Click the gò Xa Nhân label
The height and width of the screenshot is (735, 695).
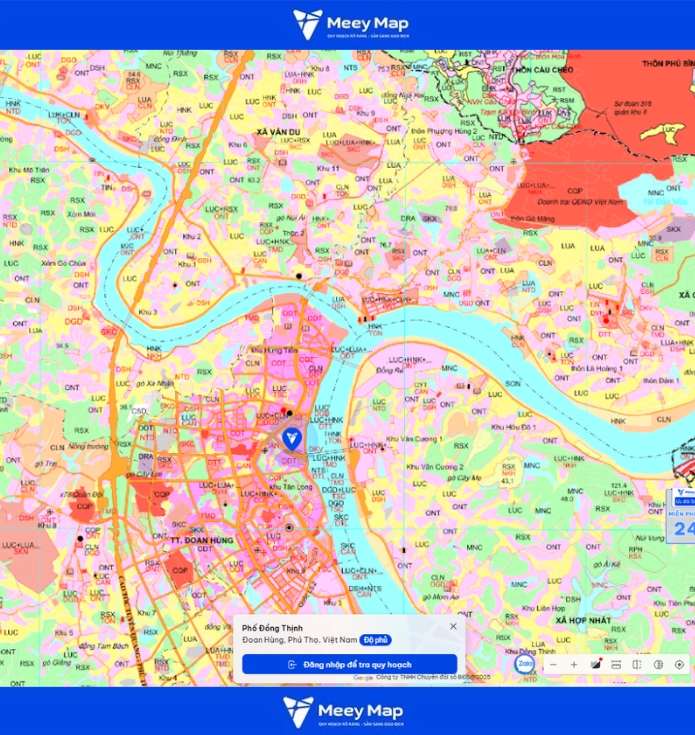(x=155, y=383)
